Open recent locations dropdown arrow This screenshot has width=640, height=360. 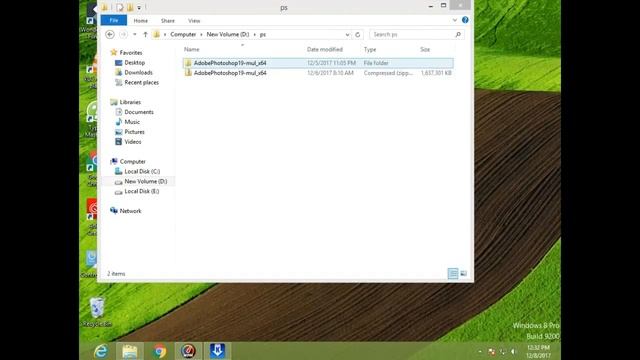[135, 35]
